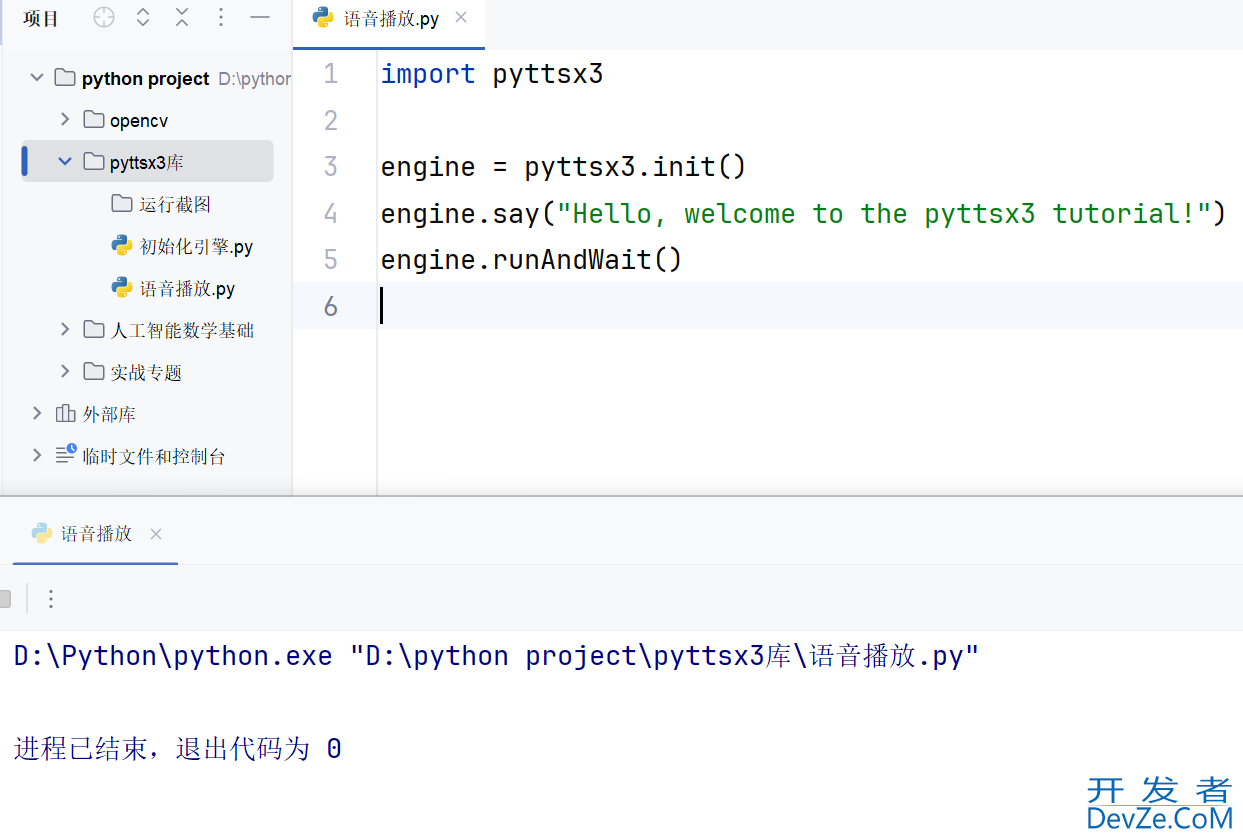The width and height of the screenshot is (1243, 840).
Task: Select the 运行截图 folder in the tree
Action: pyautogui.click(x=174, y=205)
